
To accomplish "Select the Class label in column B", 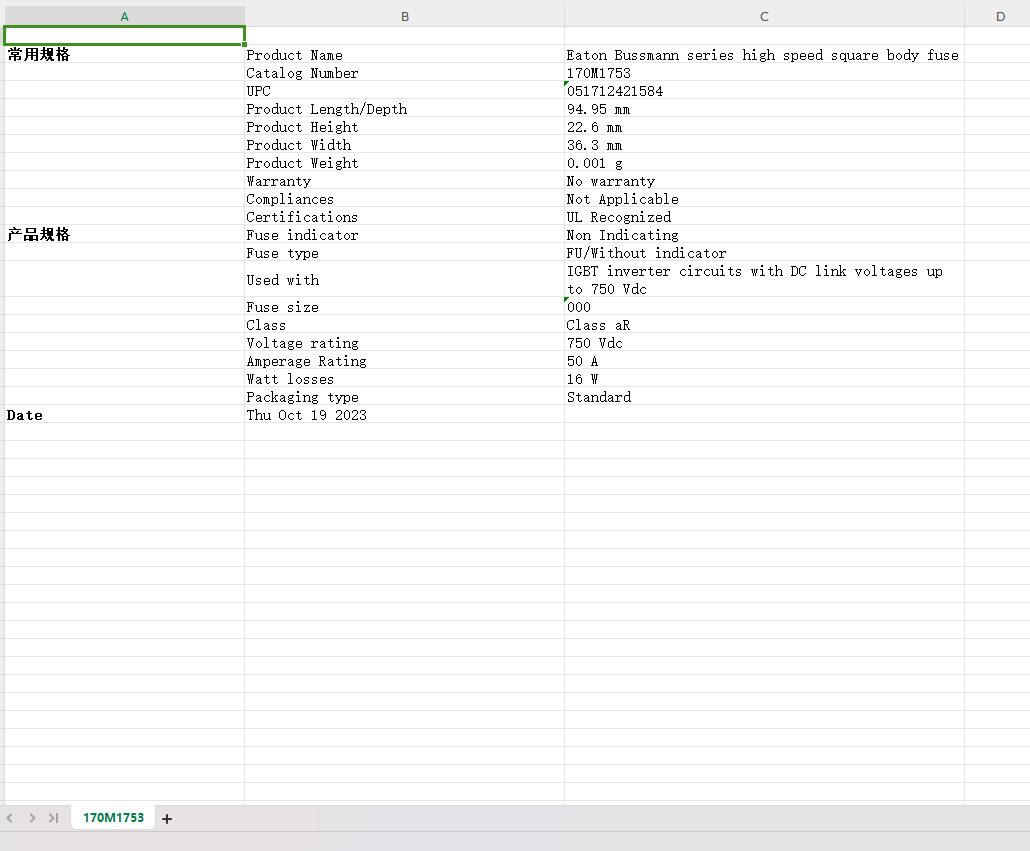I will (x=404, y=324).
